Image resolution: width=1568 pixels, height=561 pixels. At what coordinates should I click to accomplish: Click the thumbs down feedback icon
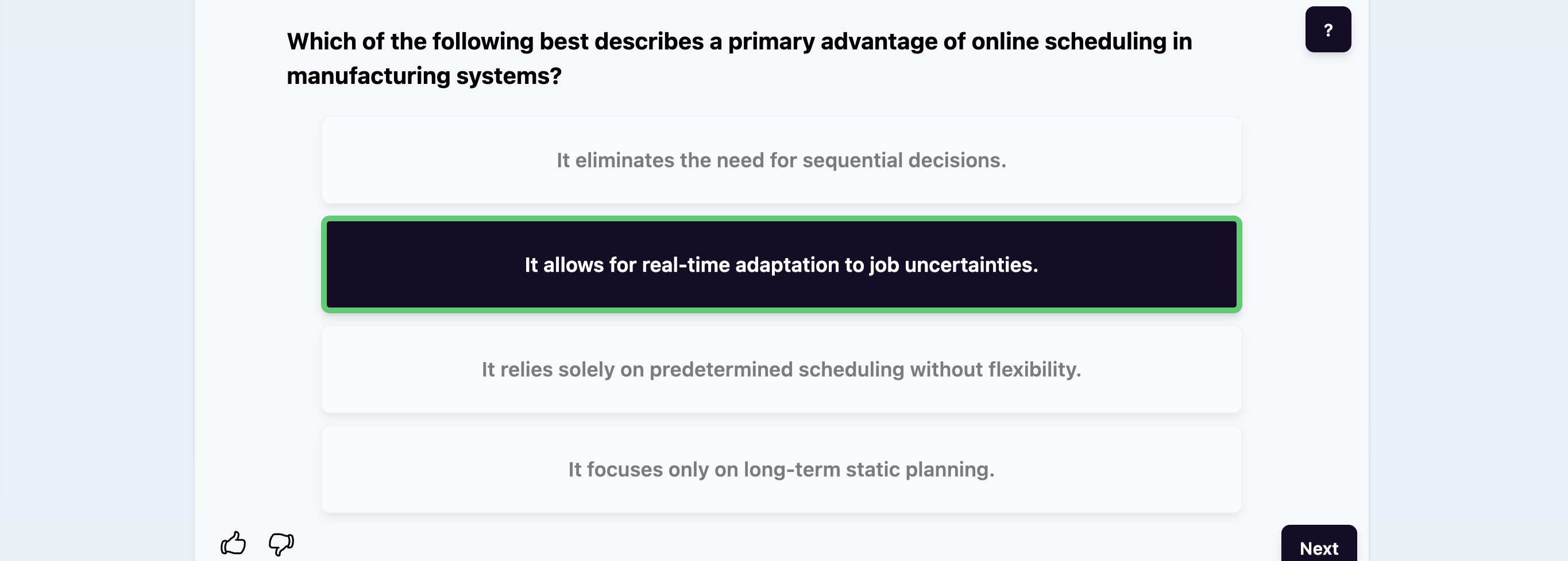pos(281,543)
